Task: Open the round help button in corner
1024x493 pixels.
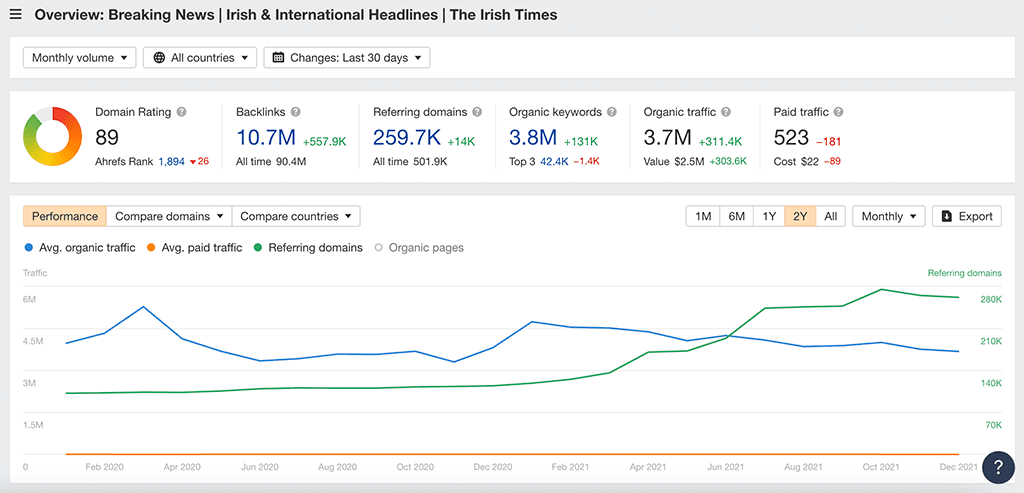Action: (998, 467)
